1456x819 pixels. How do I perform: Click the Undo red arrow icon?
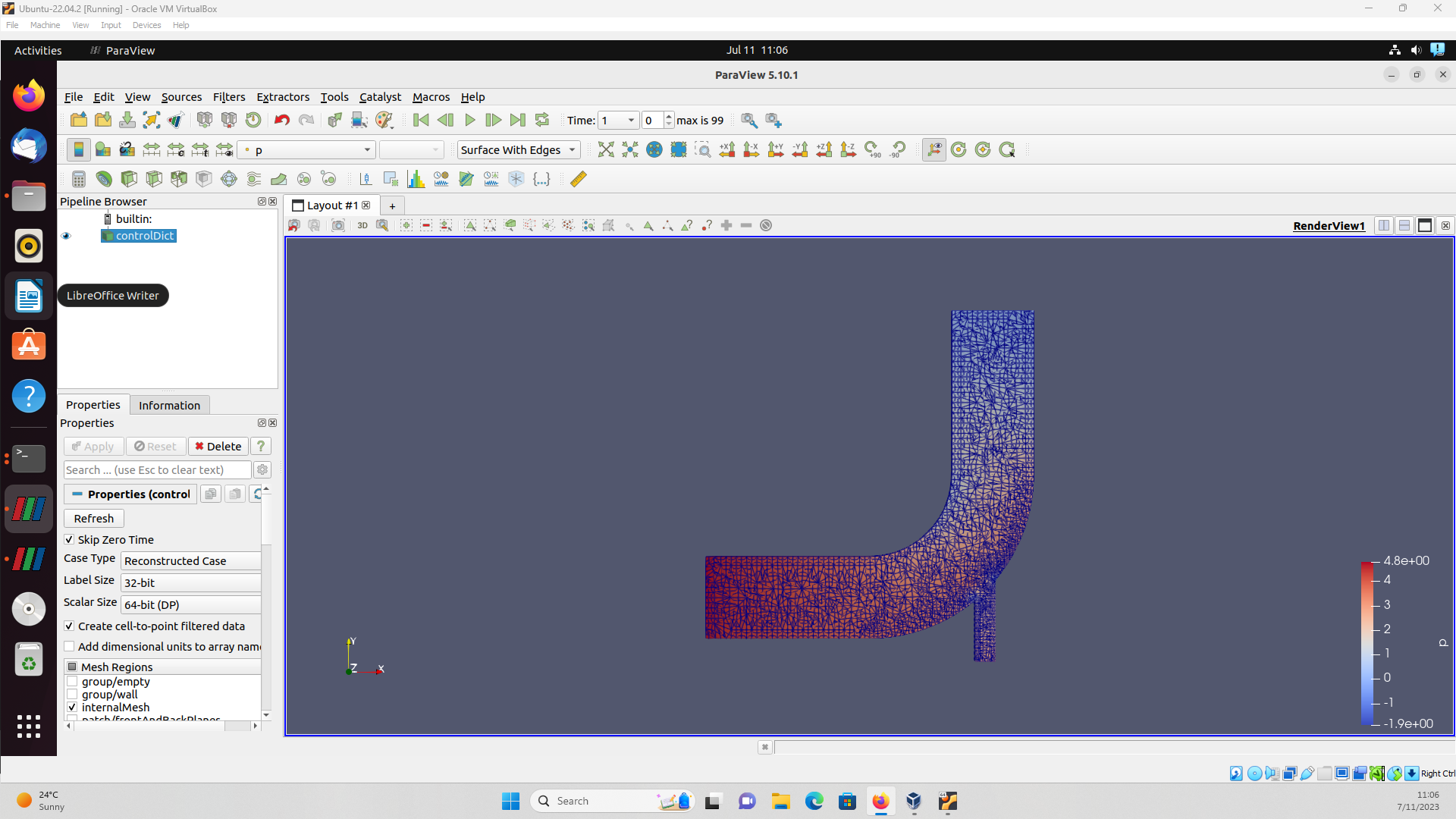(282, 120)
